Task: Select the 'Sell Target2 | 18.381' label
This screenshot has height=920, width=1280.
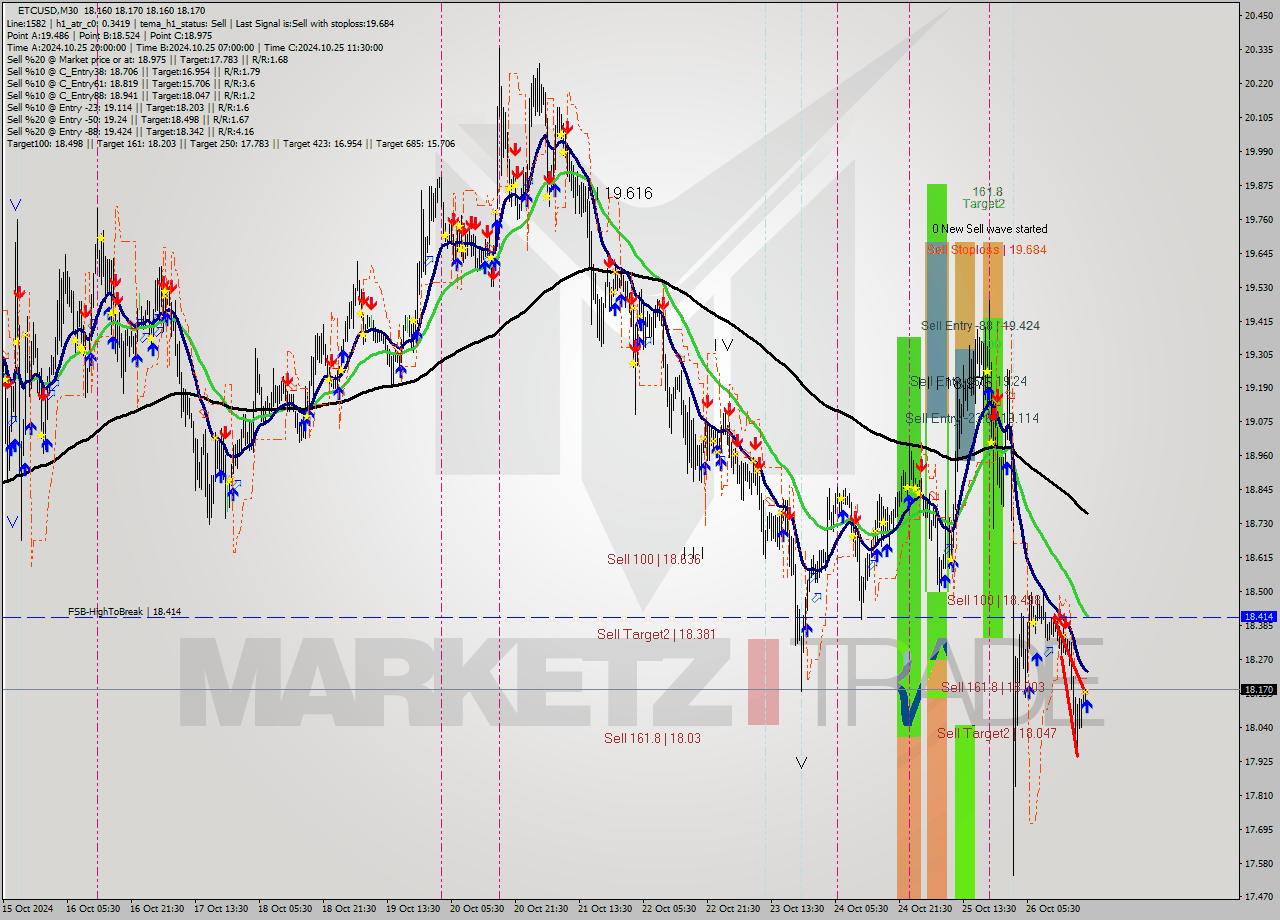Action: 656,634
